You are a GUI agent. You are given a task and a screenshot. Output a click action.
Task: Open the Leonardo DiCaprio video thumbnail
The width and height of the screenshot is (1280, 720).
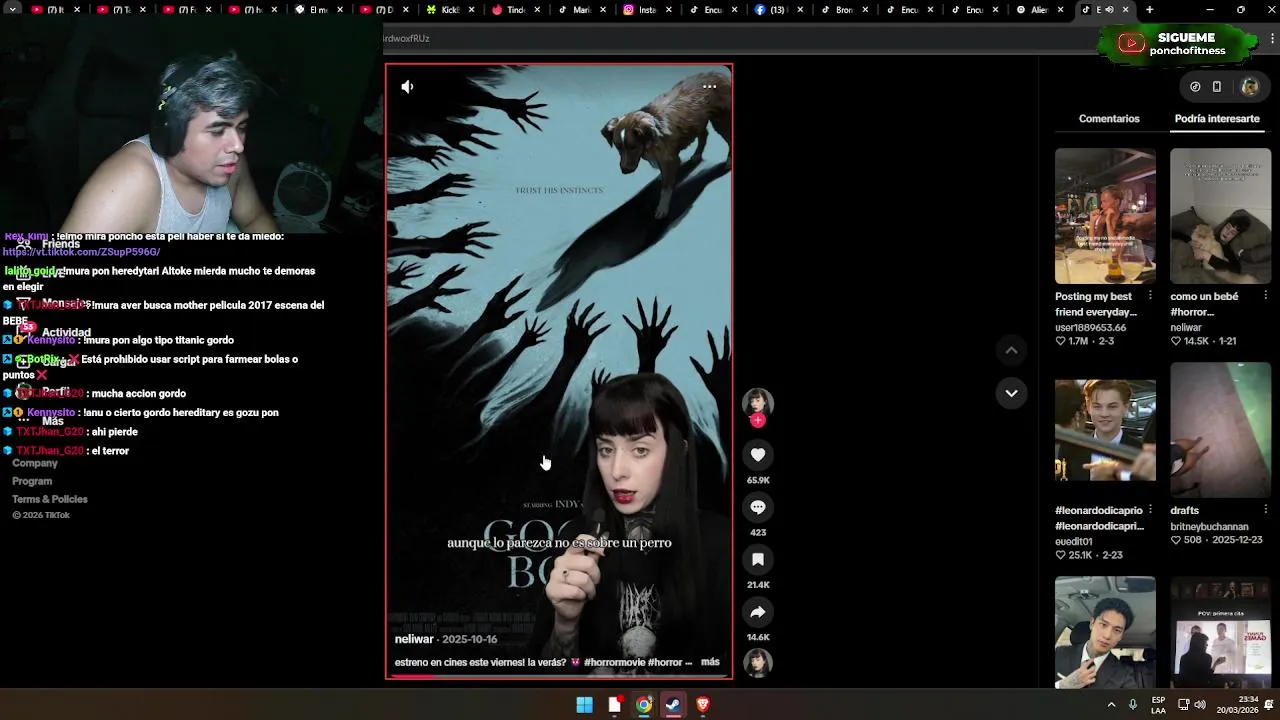pyautogui.click(x=1105, y=430)
